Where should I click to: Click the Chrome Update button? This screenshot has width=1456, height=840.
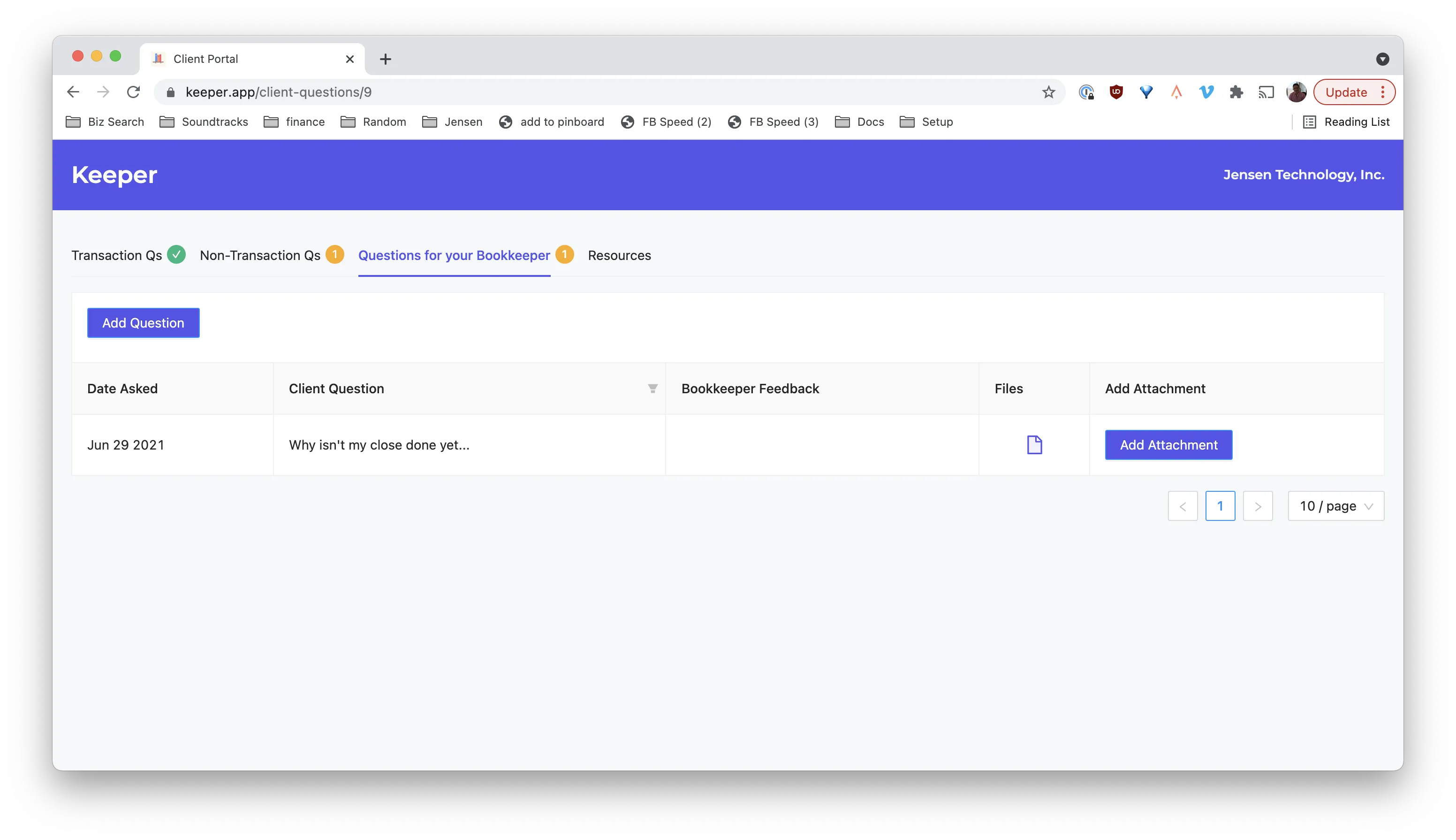coord(1353,92)
